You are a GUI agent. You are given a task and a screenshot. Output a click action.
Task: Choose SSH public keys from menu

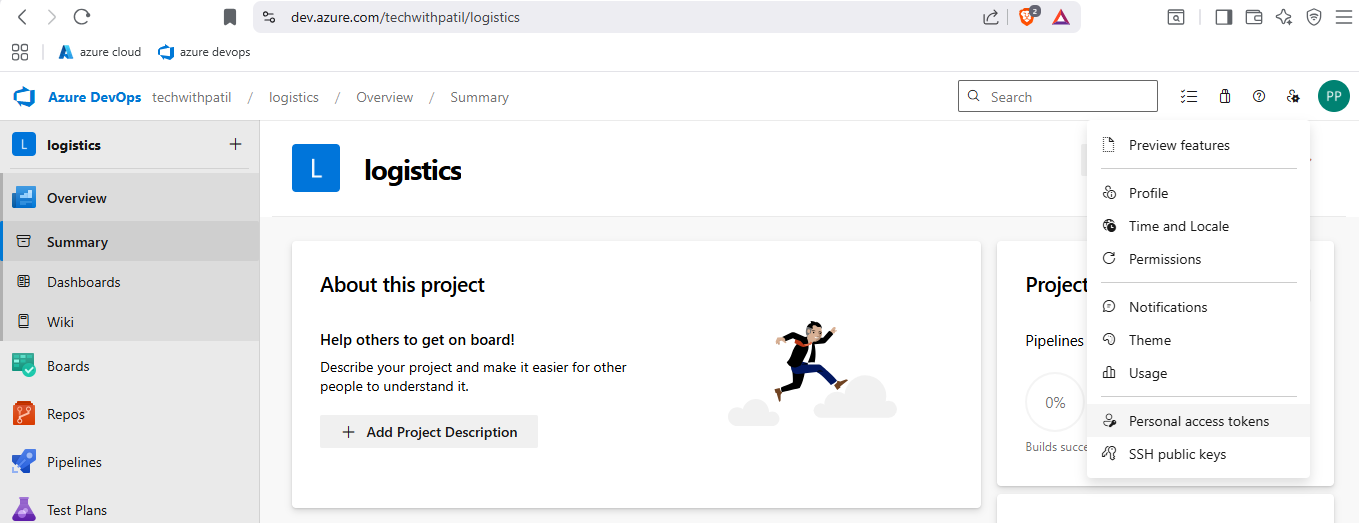click(1177, 454)
